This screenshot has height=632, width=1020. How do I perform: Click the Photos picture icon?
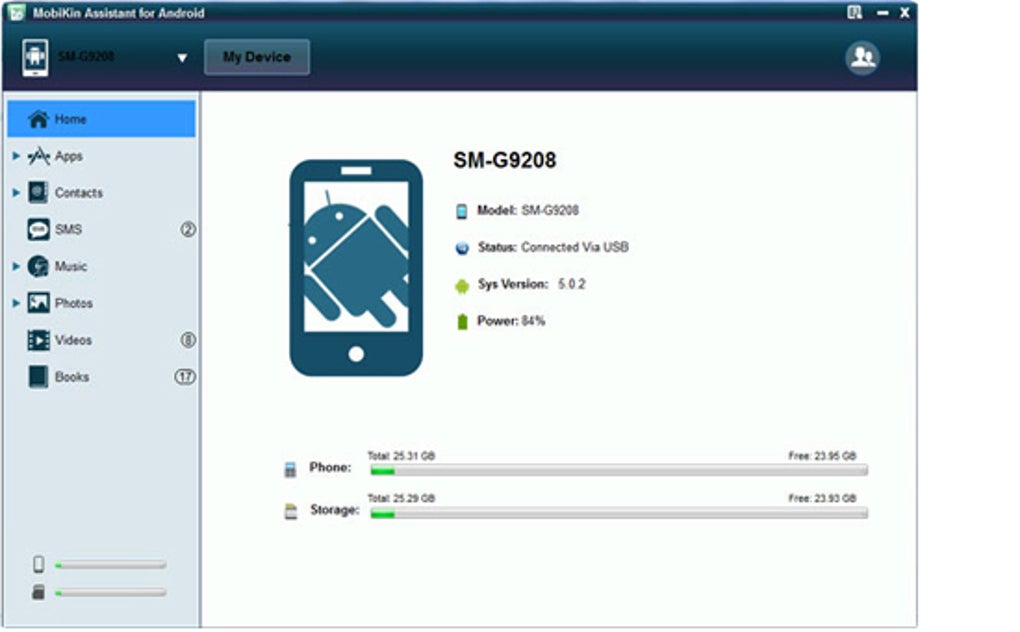pyautogui.click(x=38, y=303)
